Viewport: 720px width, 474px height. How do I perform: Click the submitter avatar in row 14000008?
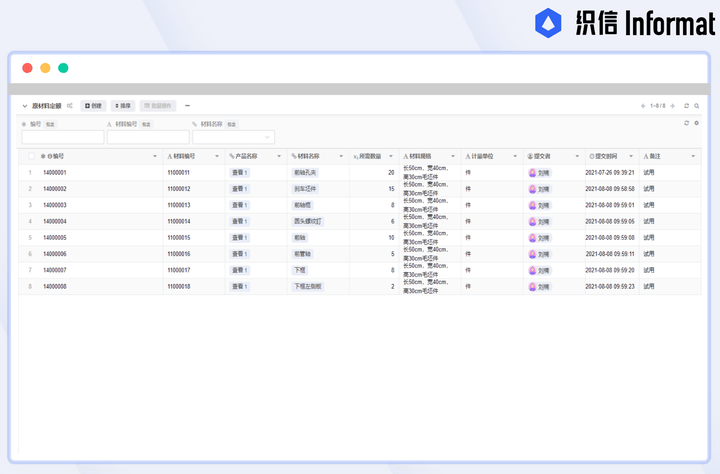[x=533, y=287]
